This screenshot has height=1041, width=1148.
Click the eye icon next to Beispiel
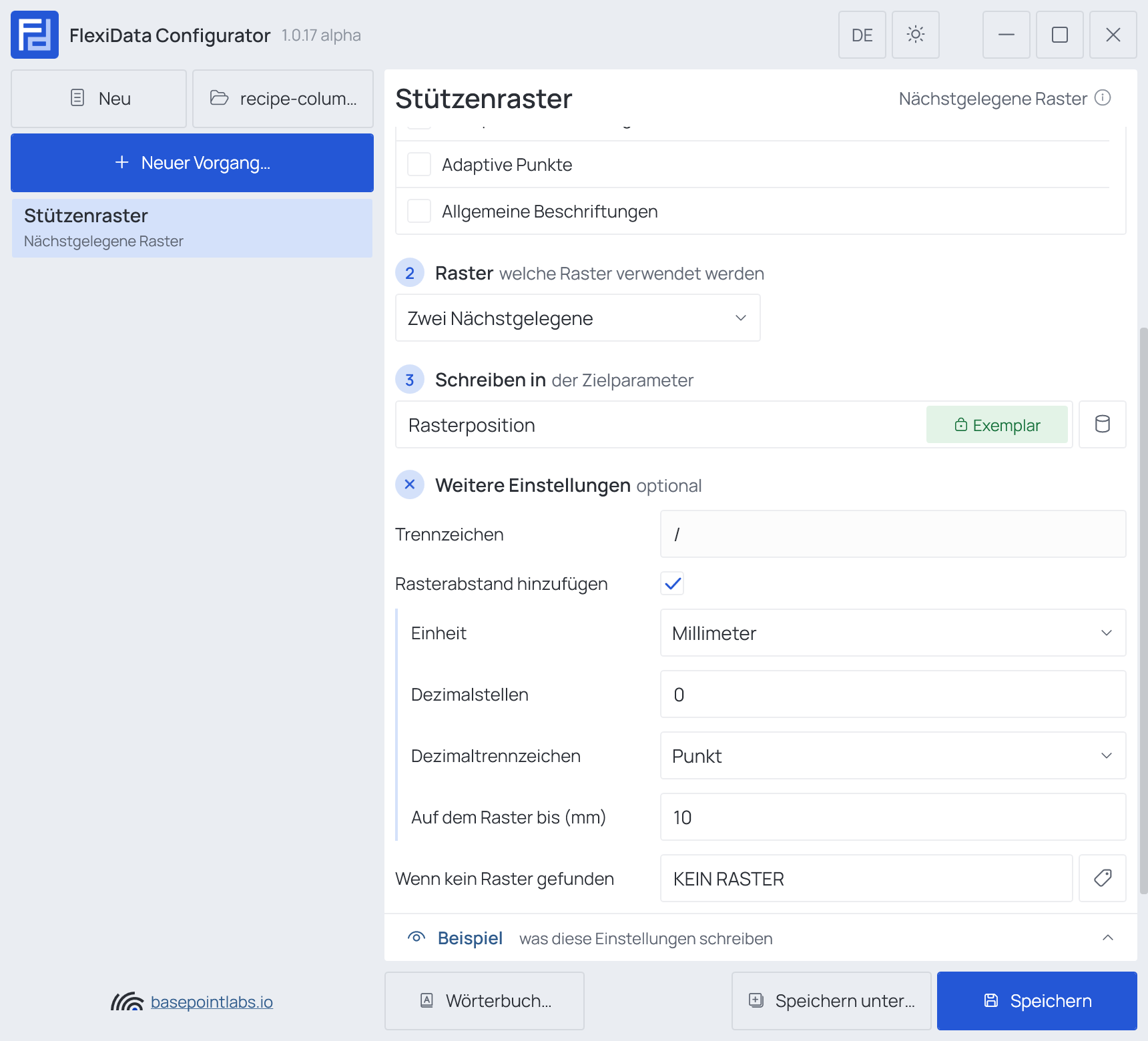[416, 938]
